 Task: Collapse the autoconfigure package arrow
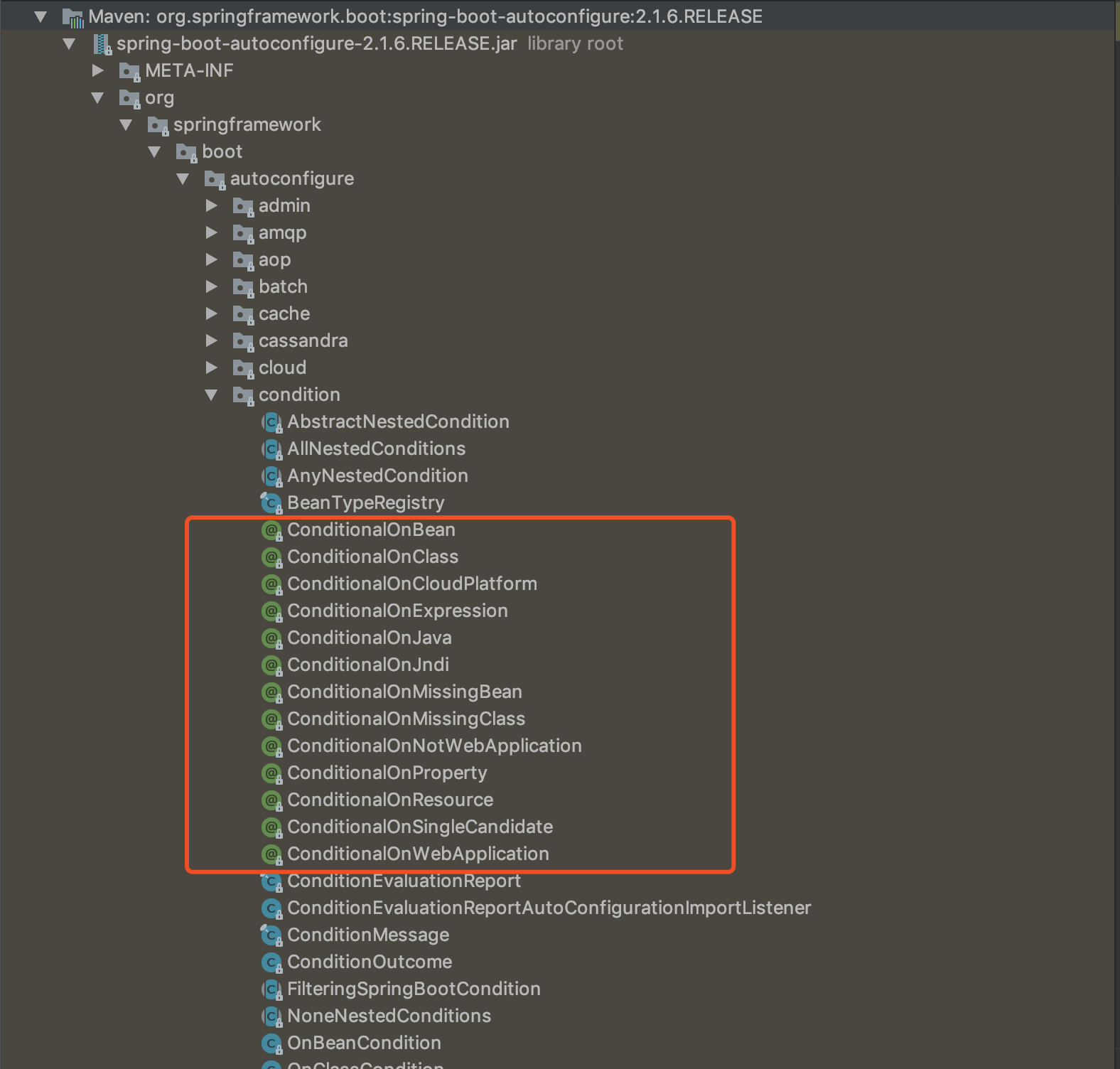[183, 178]
